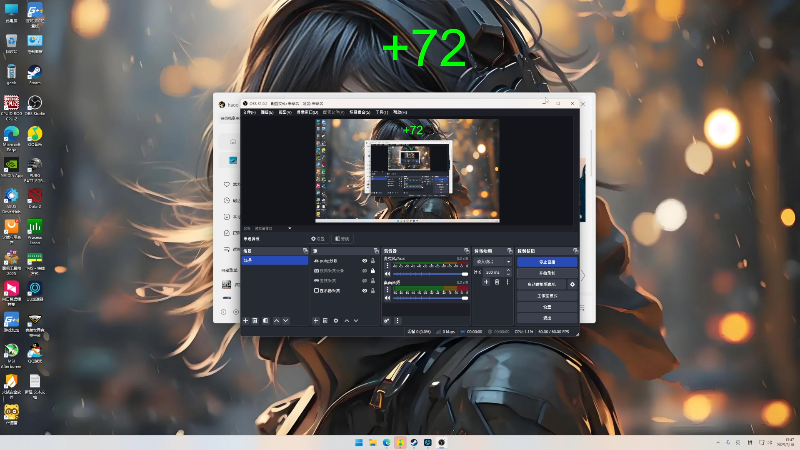800x450 pixels.
Task: Click the Filters button in source toolbar
Action: 342,239
